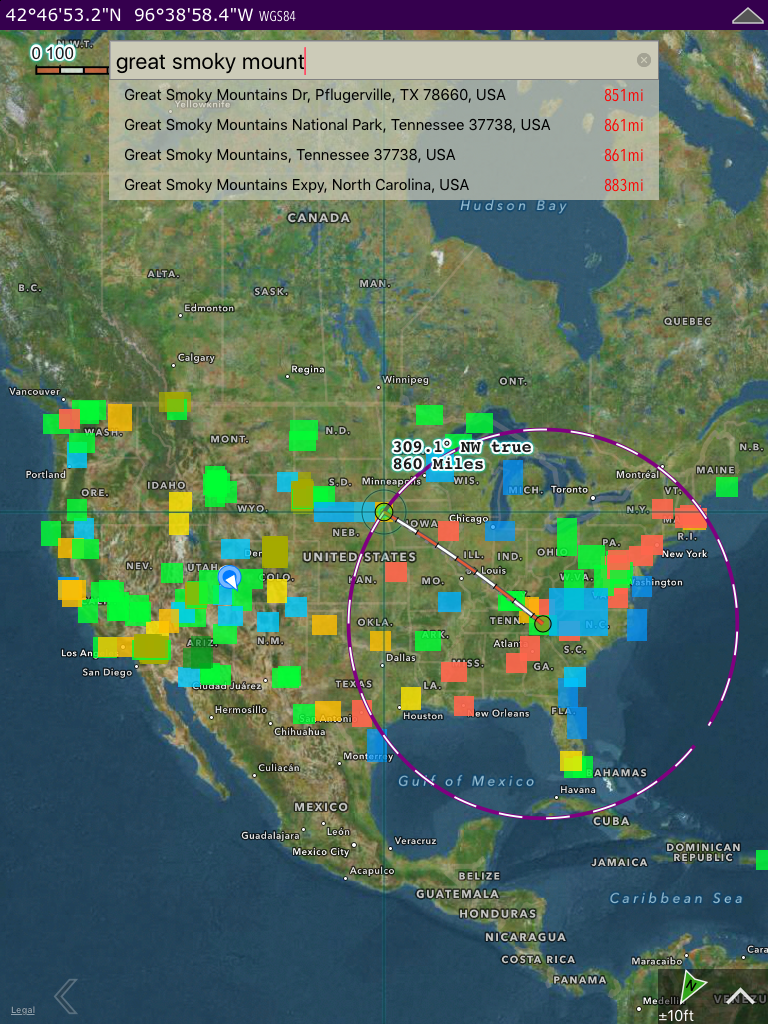Tap the blue current-location marker in Utah

coord(229,579)
